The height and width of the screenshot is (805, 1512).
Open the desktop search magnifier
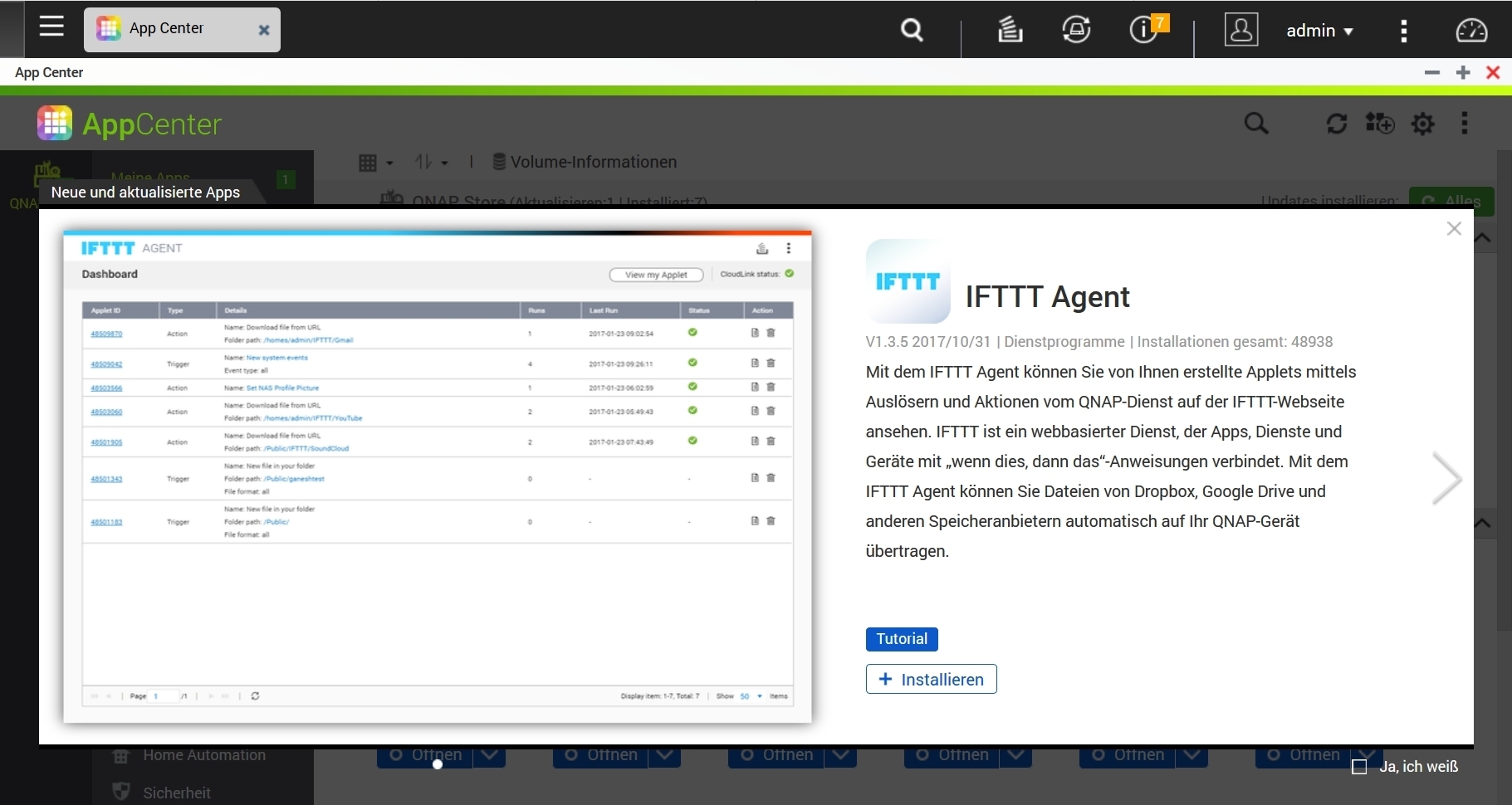pos(912,31)
